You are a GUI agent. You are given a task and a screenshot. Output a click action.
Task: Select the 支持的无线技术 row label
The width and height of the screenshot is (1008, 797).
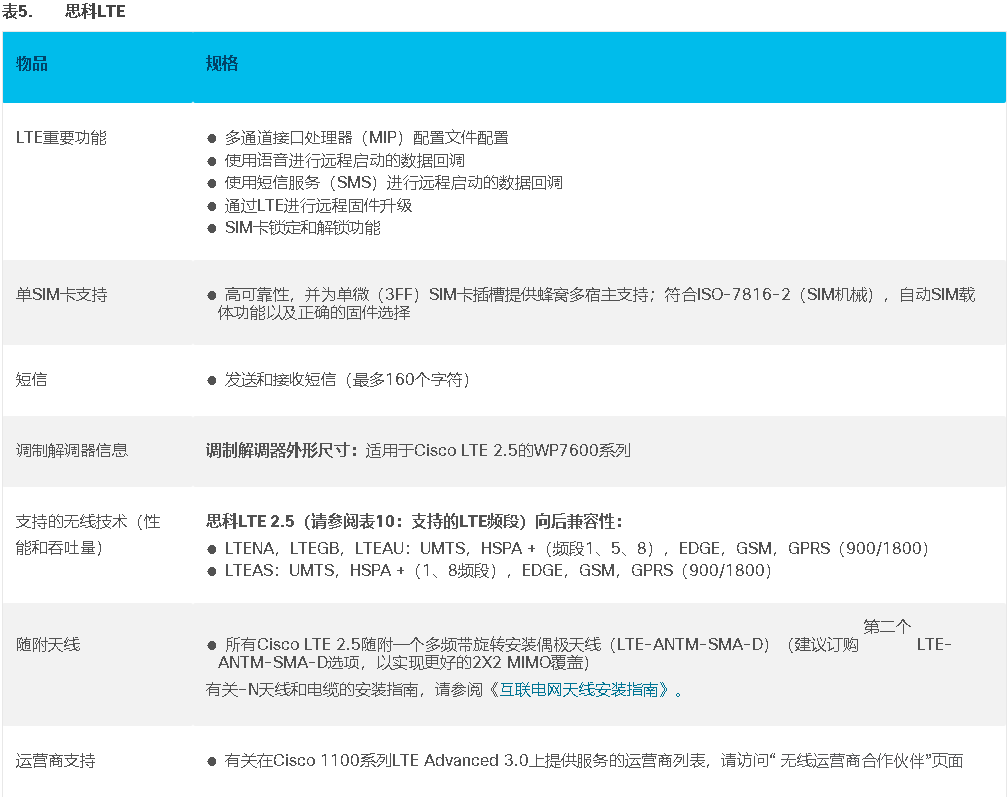pos(88,534)
